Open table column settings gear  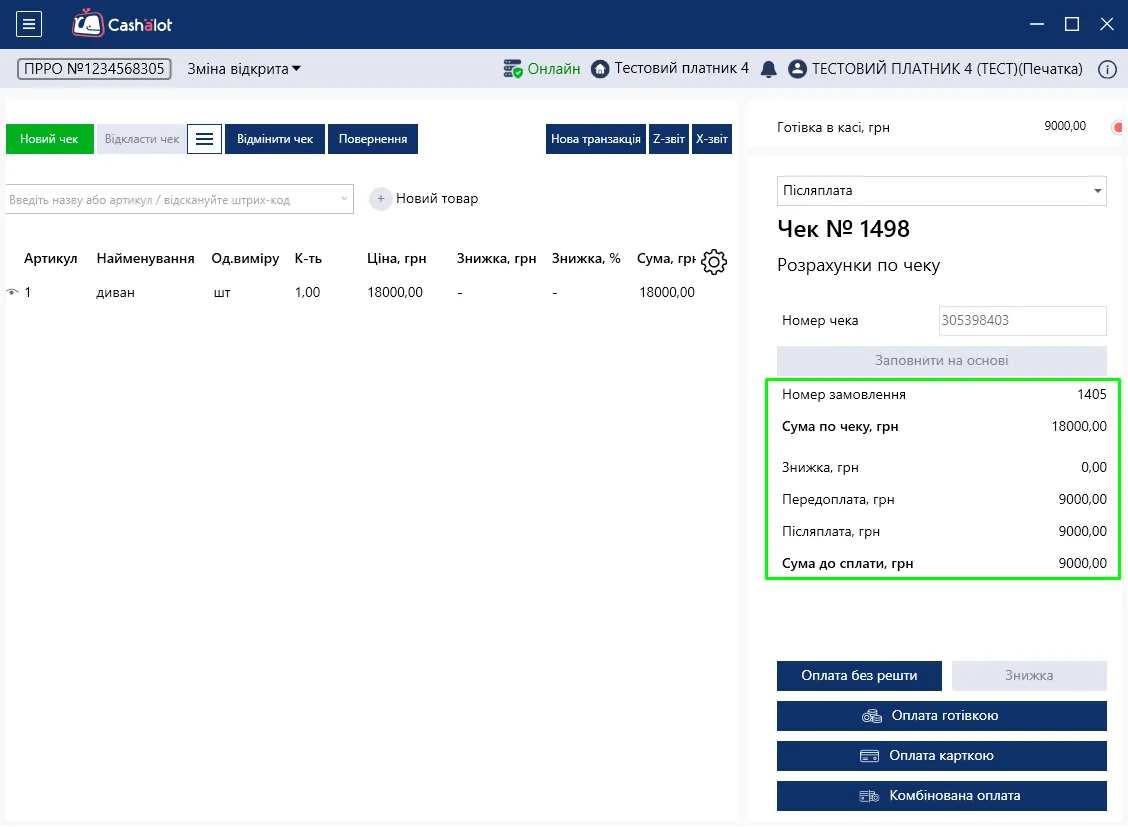coord(714,262)
